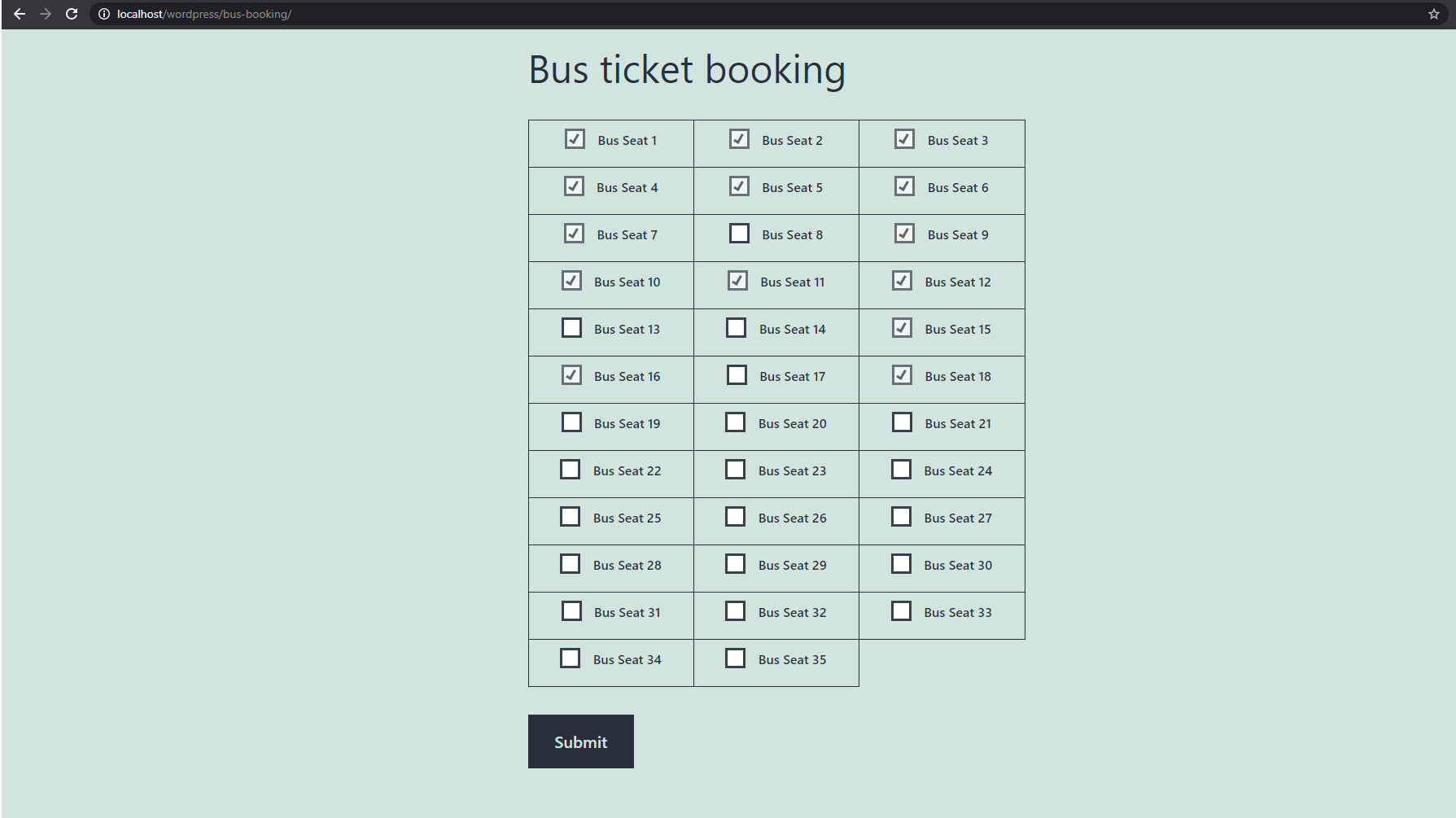Check Bus Seat 27
Screen dimensions: 1456x818
click(x=901, y=516)
